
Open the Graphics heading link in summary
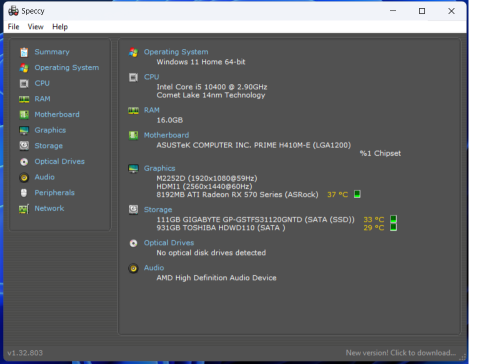click(x=159, y=168)
